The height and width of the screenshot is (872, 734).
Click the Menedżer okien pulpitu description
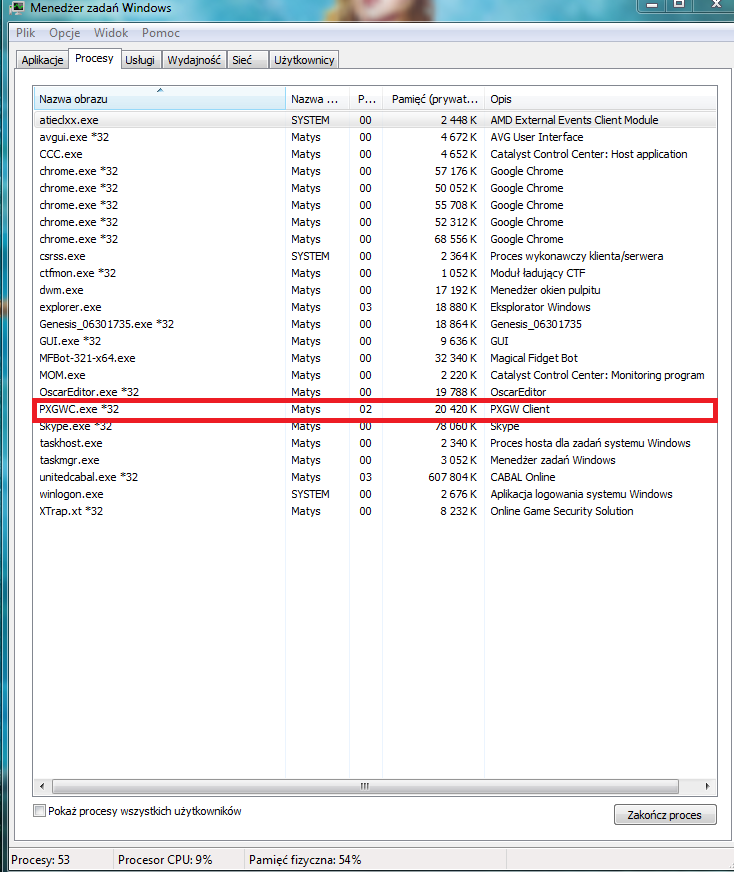pos(545,290)
